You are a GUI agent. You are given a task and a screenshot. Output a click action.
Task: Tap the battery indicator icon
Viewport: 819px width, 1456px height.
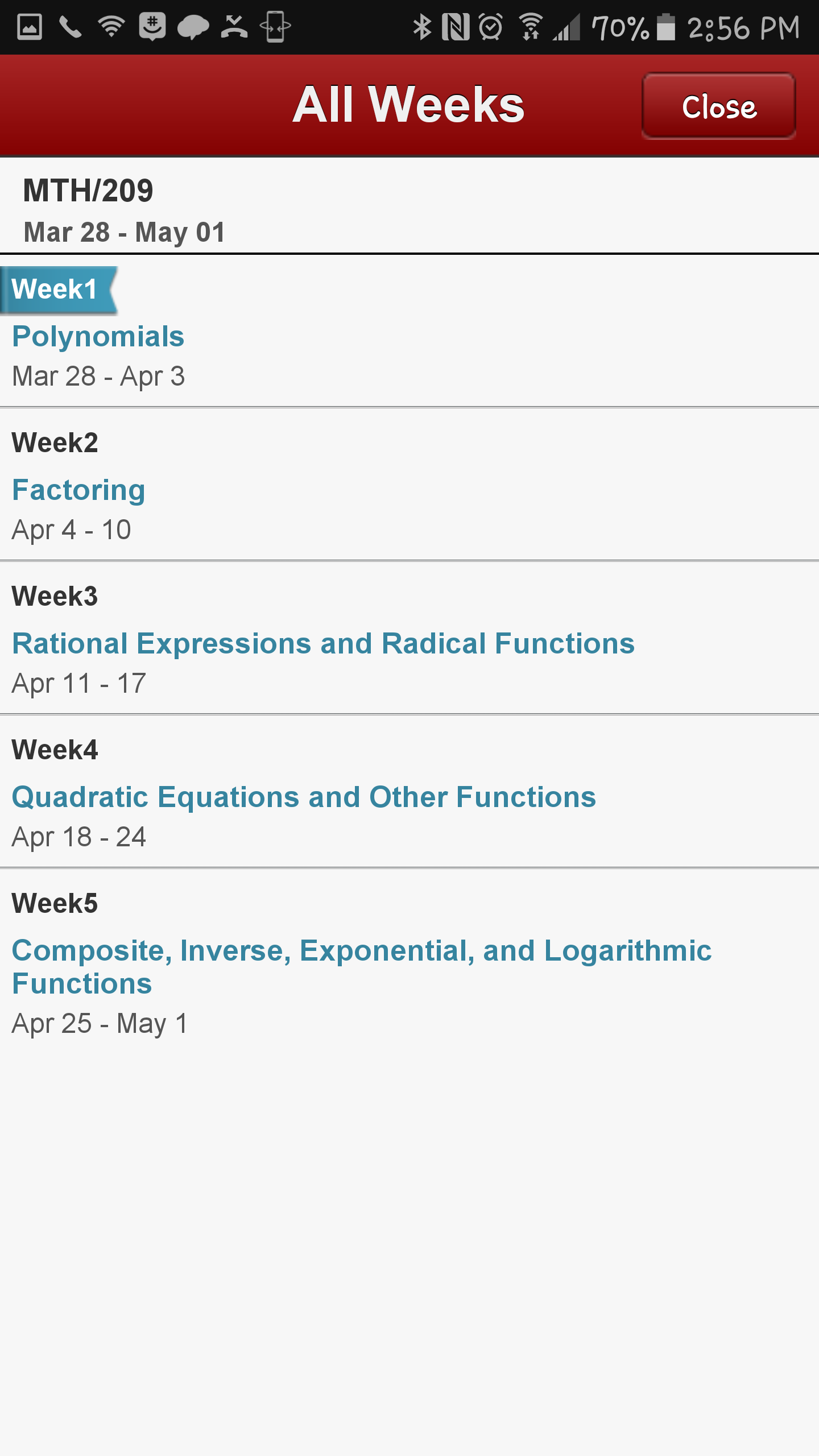[x=665, y=27]
